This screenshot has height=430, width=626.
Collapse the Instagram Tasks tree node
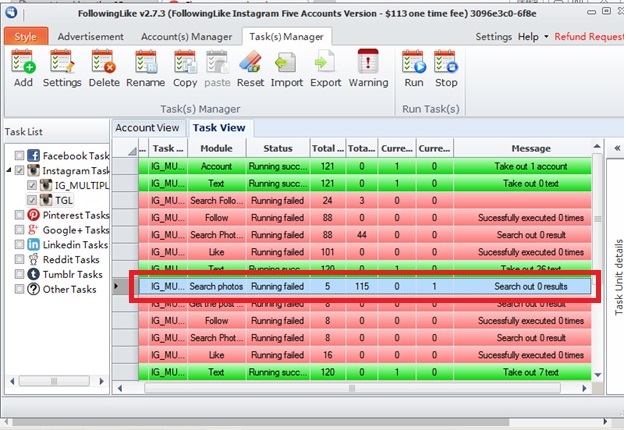coord(8,171)
